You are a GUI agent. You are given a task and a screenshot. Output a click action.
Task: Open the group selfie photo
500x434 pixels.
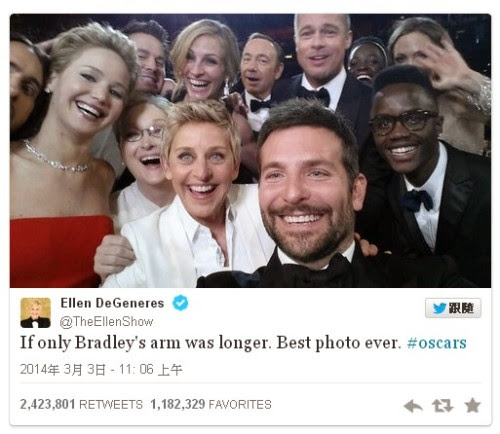point(250,151)
